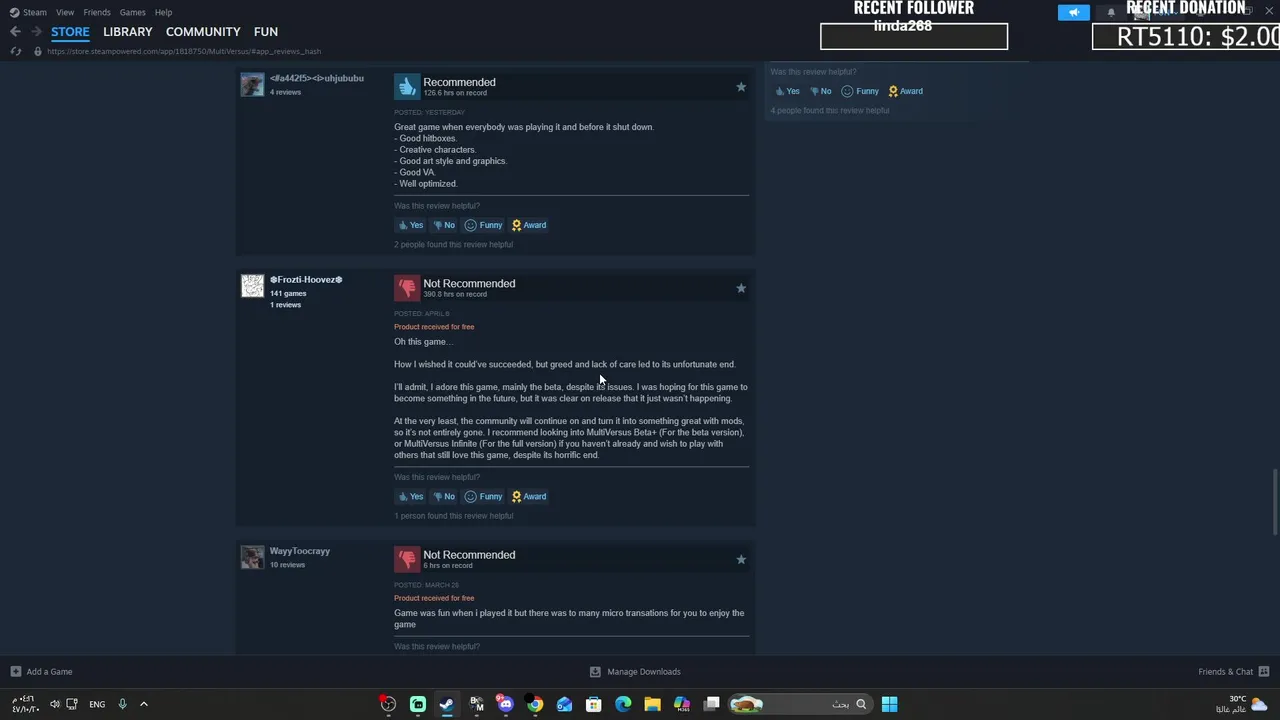Viewport: 1280px width, 720px height.
Task: Open Discord from the taskbar
Action: (x=506, y=704)
